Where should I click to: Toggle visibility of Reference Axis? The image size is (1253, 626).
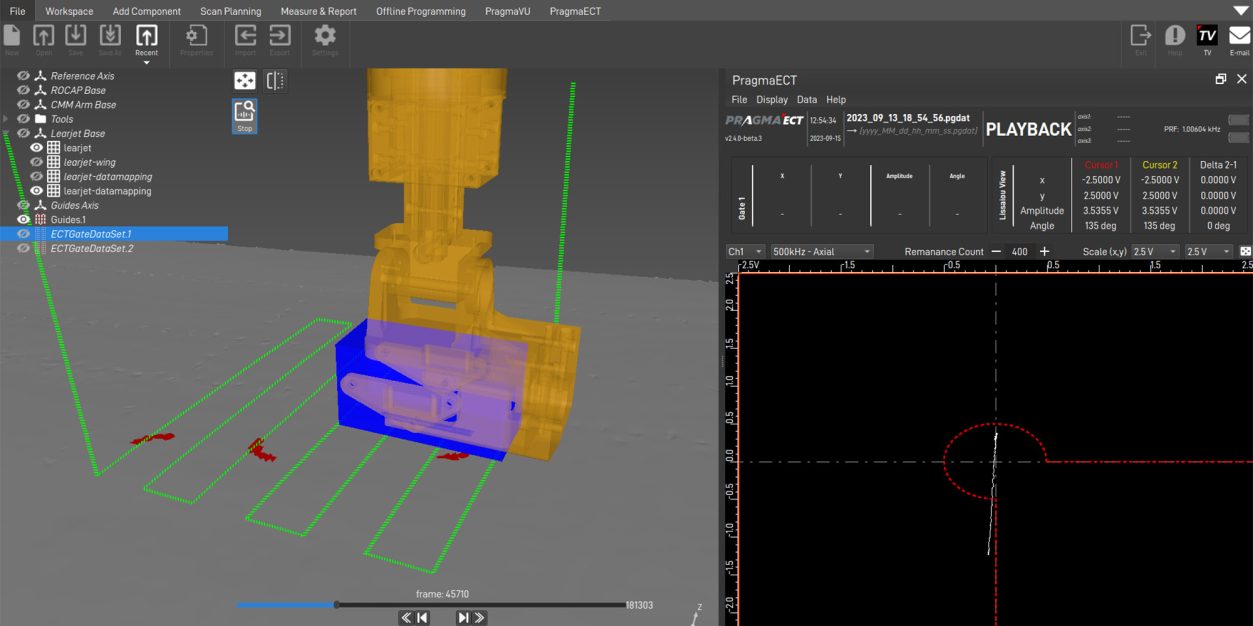[x=24, y=76]
